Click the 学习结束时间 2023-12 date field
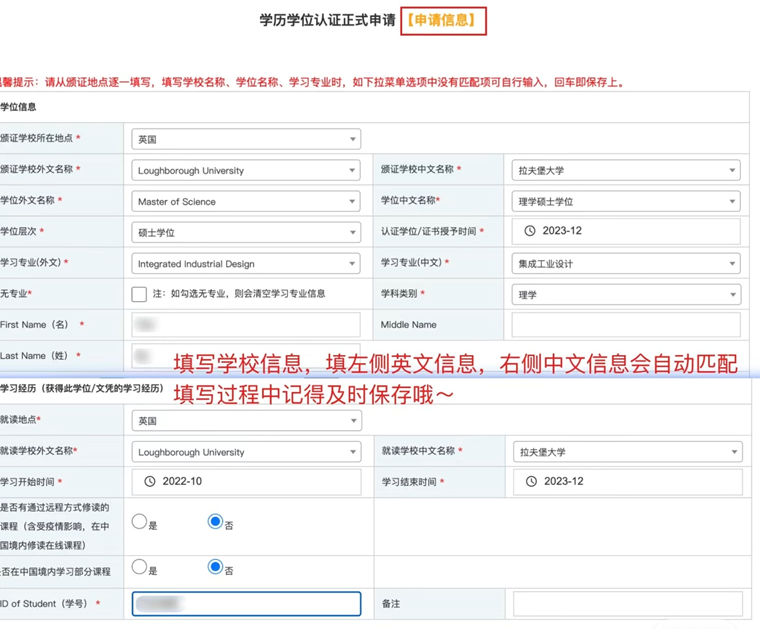This screenshot has height=634, width=760. [628, 481]
